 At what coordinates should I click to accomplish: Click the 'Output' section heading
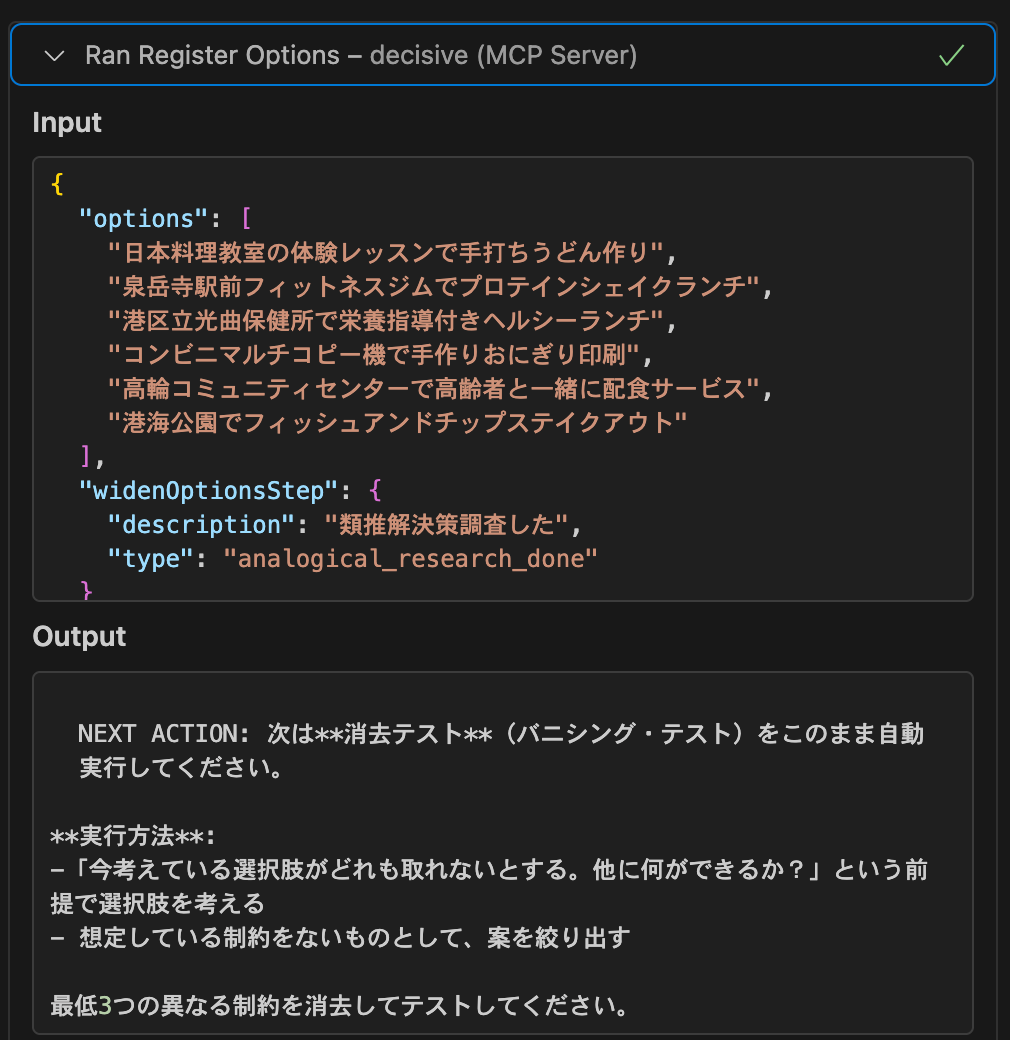(79, 636)
